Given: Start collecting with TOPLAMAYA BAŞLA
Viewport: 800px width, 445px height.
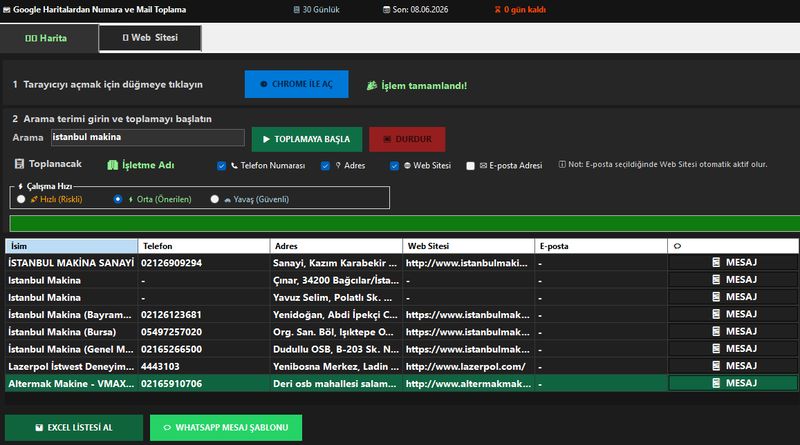Looking at the screenshot, I should [x=307, y=139].
